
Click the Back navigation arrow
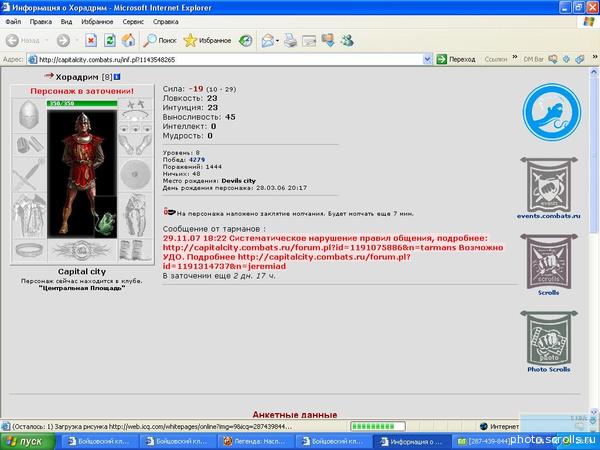point(12,40)
